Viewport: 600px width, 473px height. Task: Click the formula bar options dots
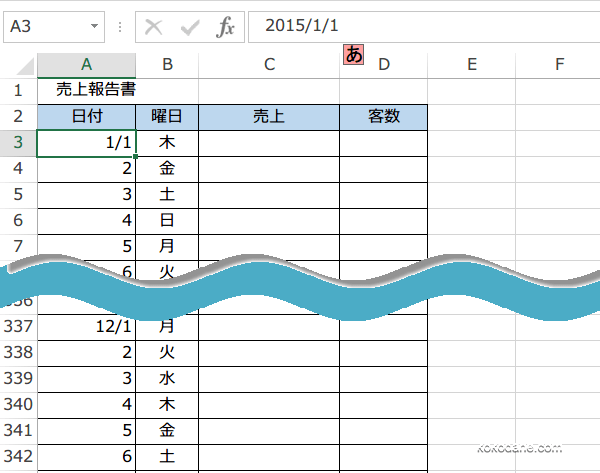tap(120, 27)
